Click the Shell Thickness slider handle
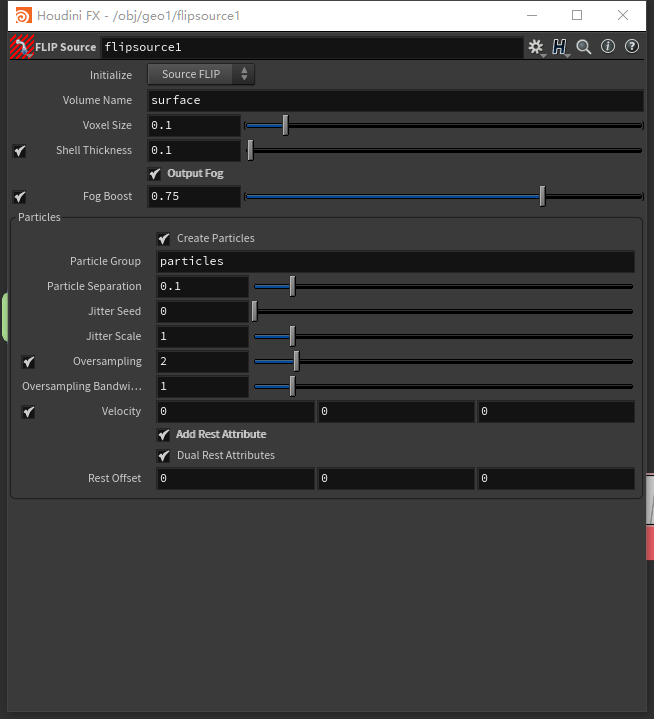Screen dimensions: 654x719 (x=250, y=150)
